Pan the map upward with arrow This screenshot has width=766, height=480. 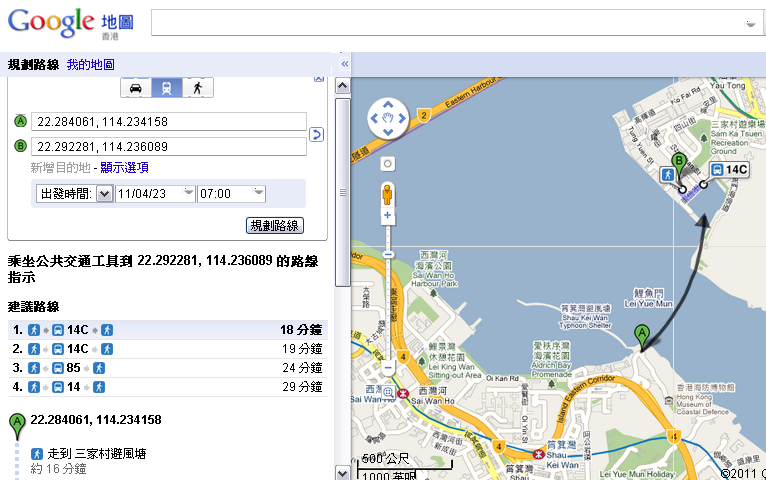coord(387,105)
